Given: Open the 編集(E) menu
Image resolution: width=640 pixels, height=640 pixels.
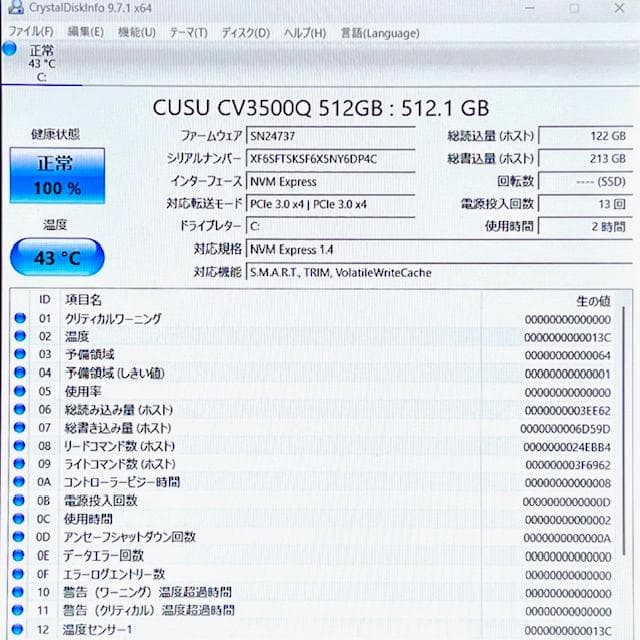Looking at the screenshot, I should tap(85, 32).
